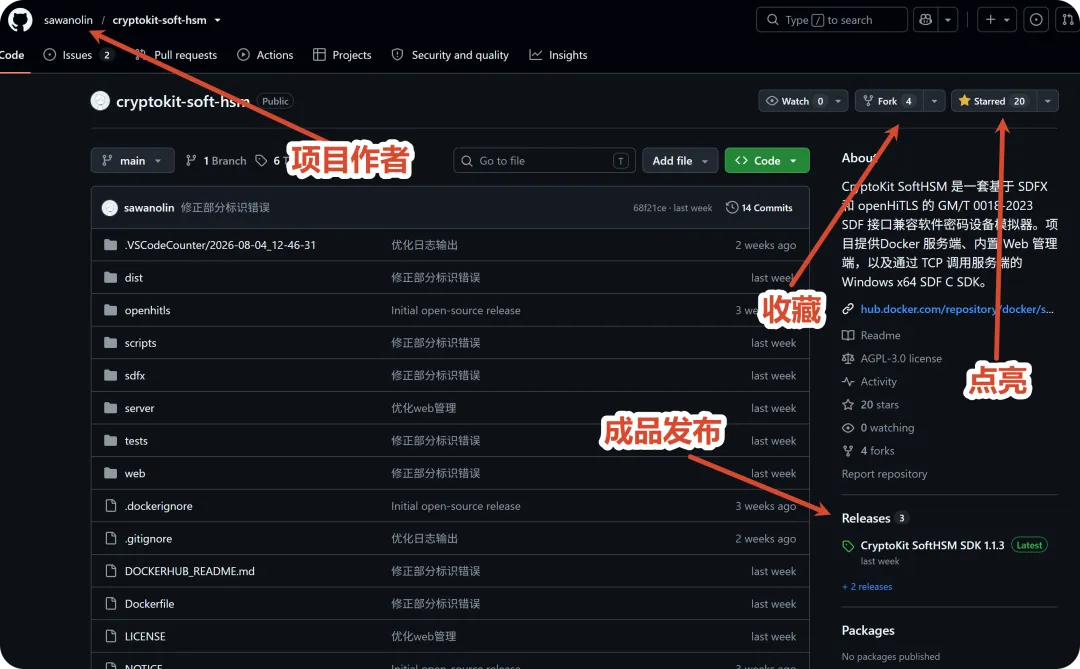Open the web folder
This screenshot has height=669, width=1080.
135,473
